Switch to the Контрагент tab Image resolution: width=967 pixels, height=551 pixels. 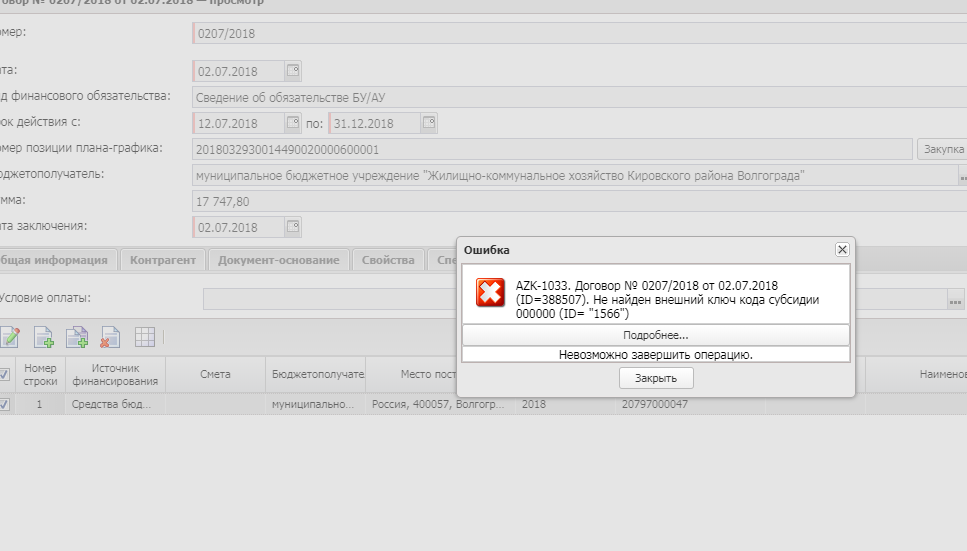pyautogui.click(x=163, y=260)
